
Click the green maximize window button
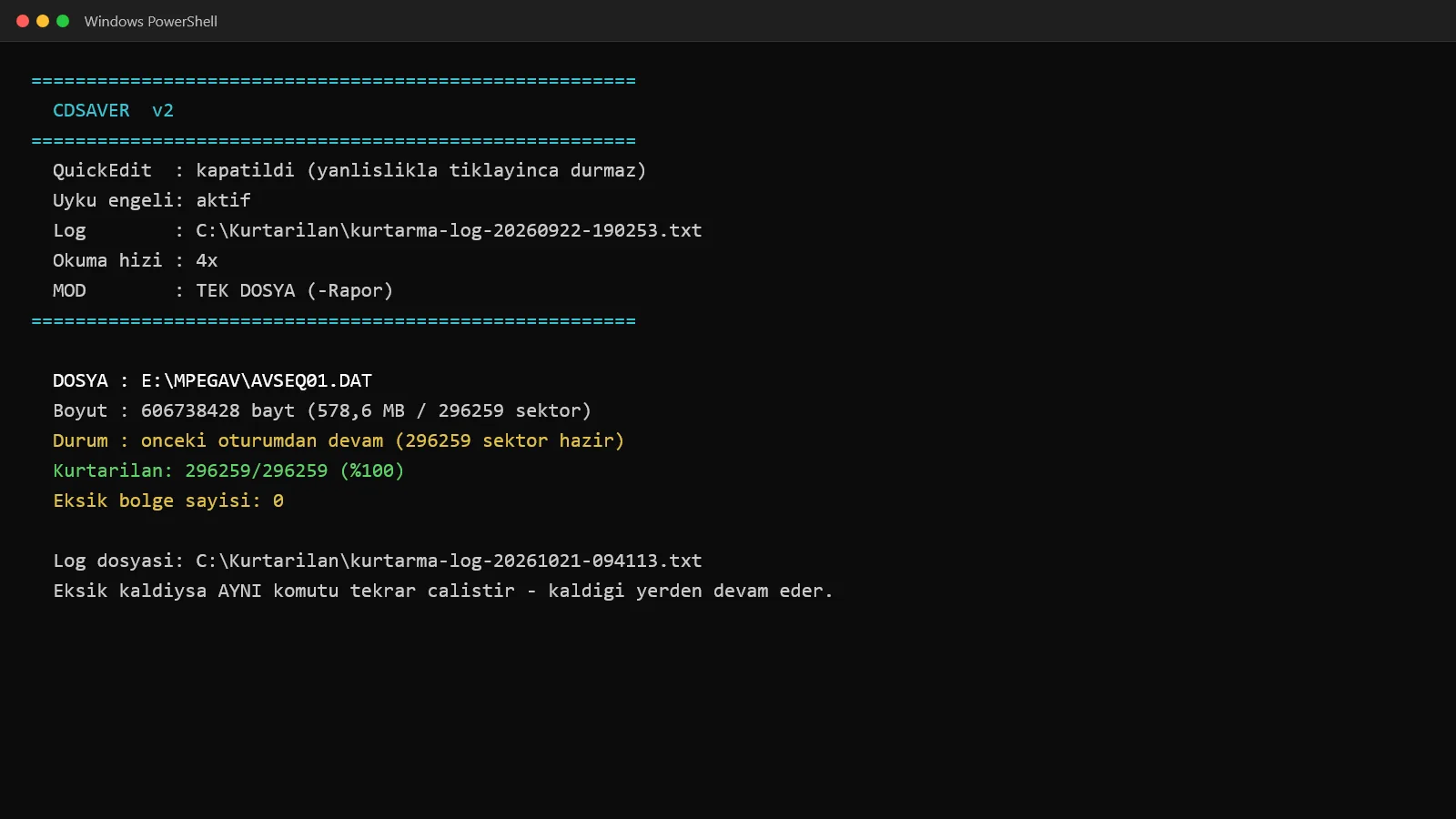point(63,21)
